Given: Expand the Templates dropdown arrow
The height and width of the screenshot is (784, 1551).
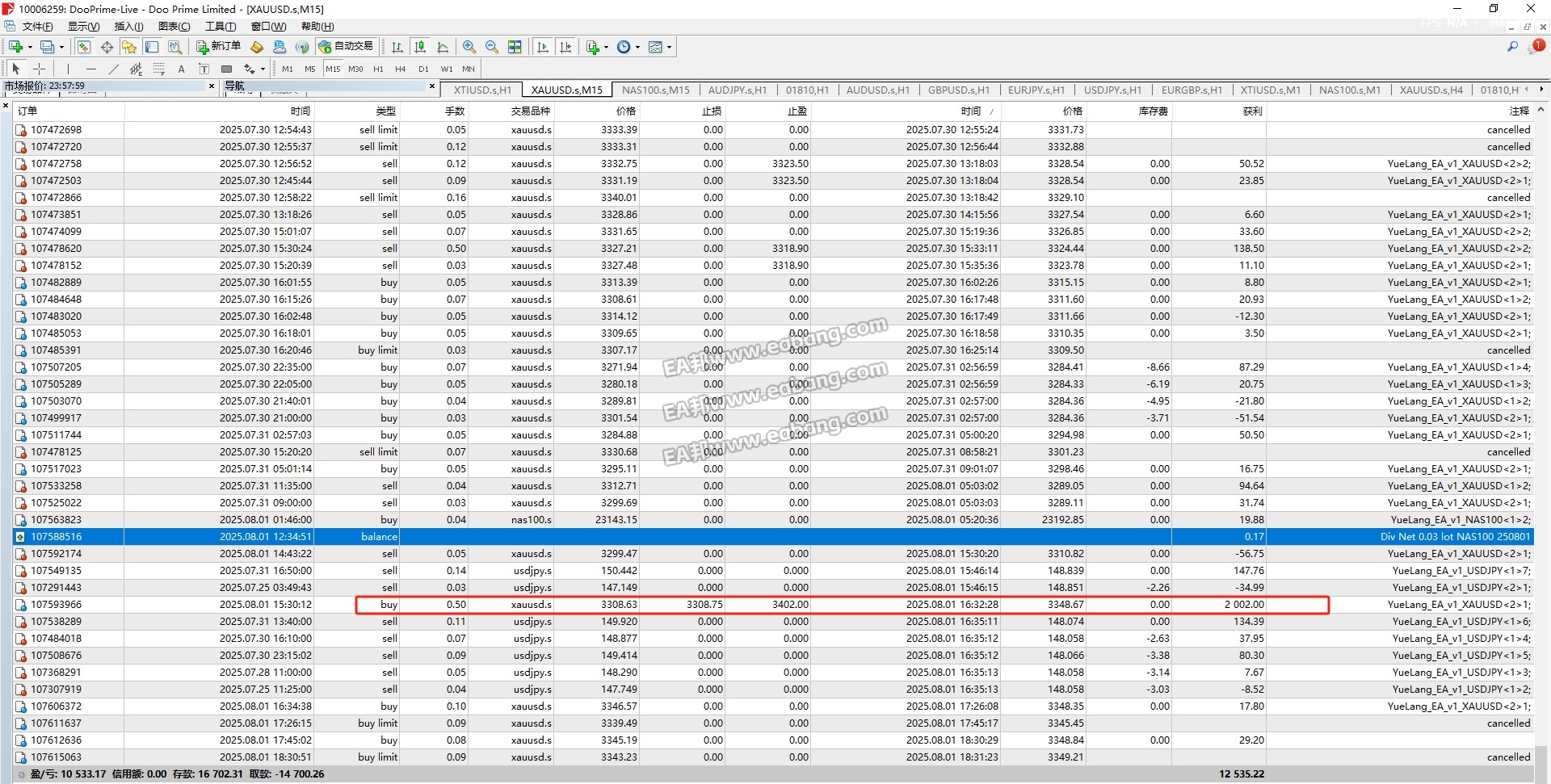Looking at the screenshot, I should 669,47.
